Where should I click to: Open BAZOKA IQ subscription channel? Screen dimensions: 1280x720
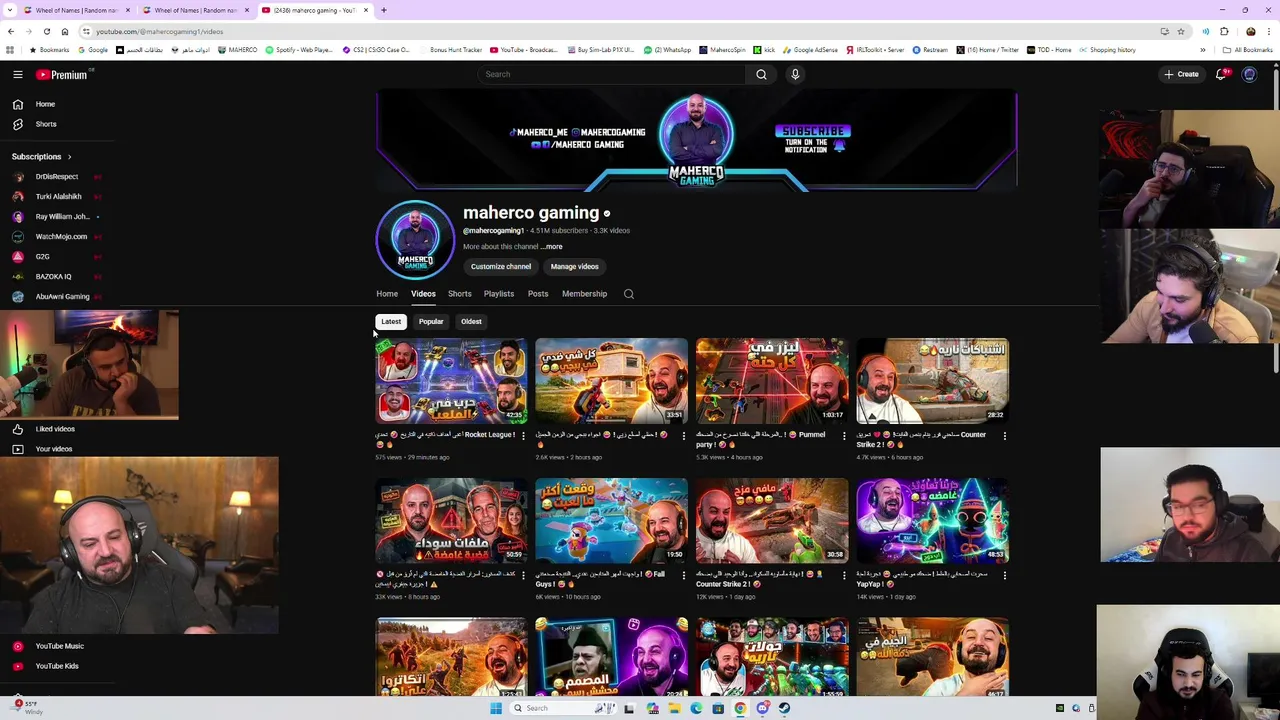(x=53, y=277)
